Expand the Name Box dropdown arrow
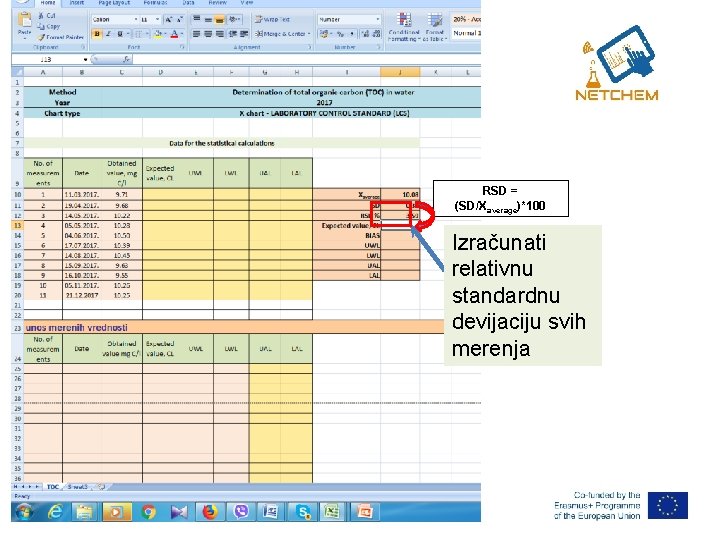The height and width of the screenshot is (540, 720). click(x=85, y=59)
